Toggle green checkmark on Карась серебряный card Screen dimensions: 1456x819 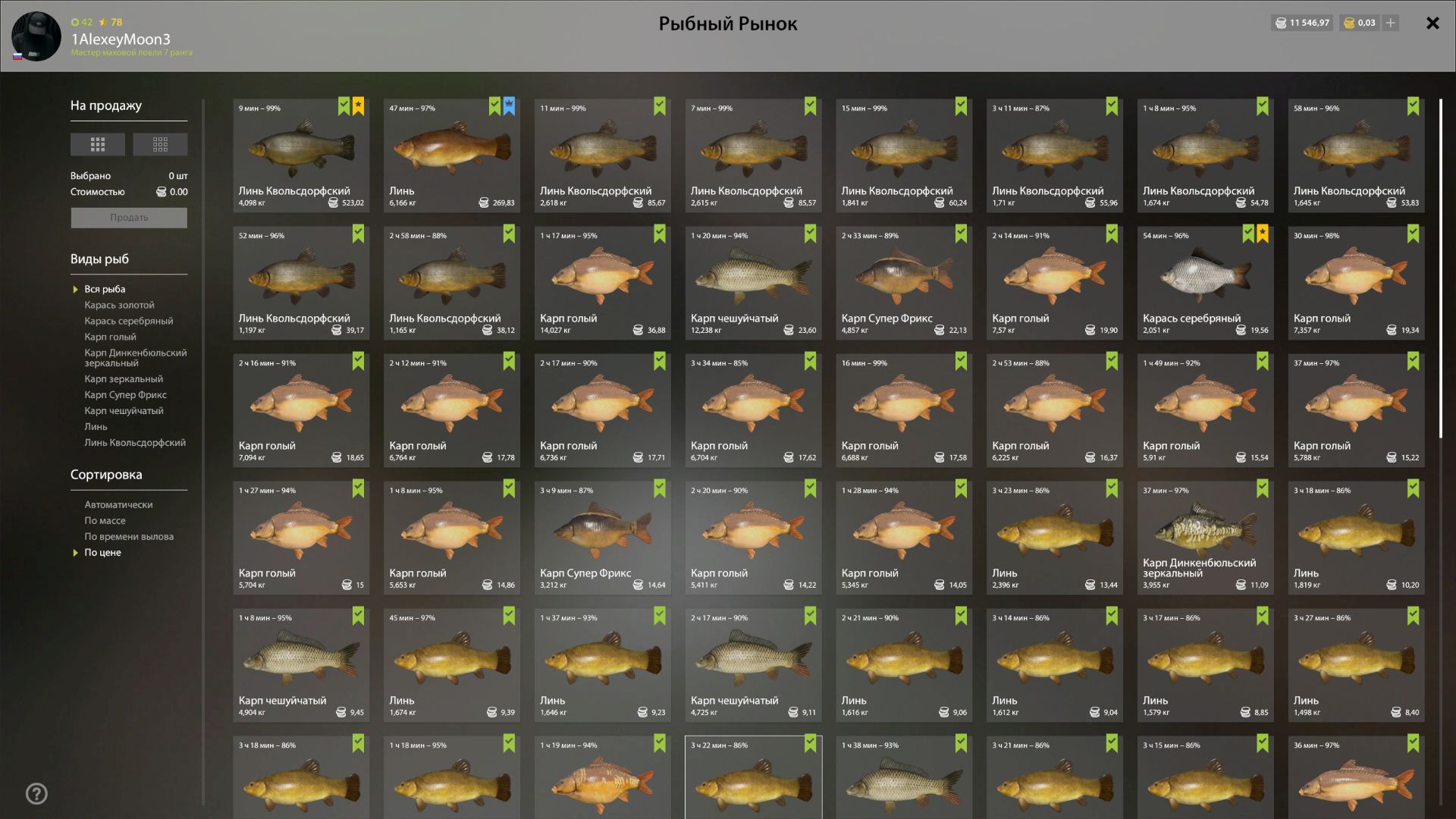point(1248,234)
